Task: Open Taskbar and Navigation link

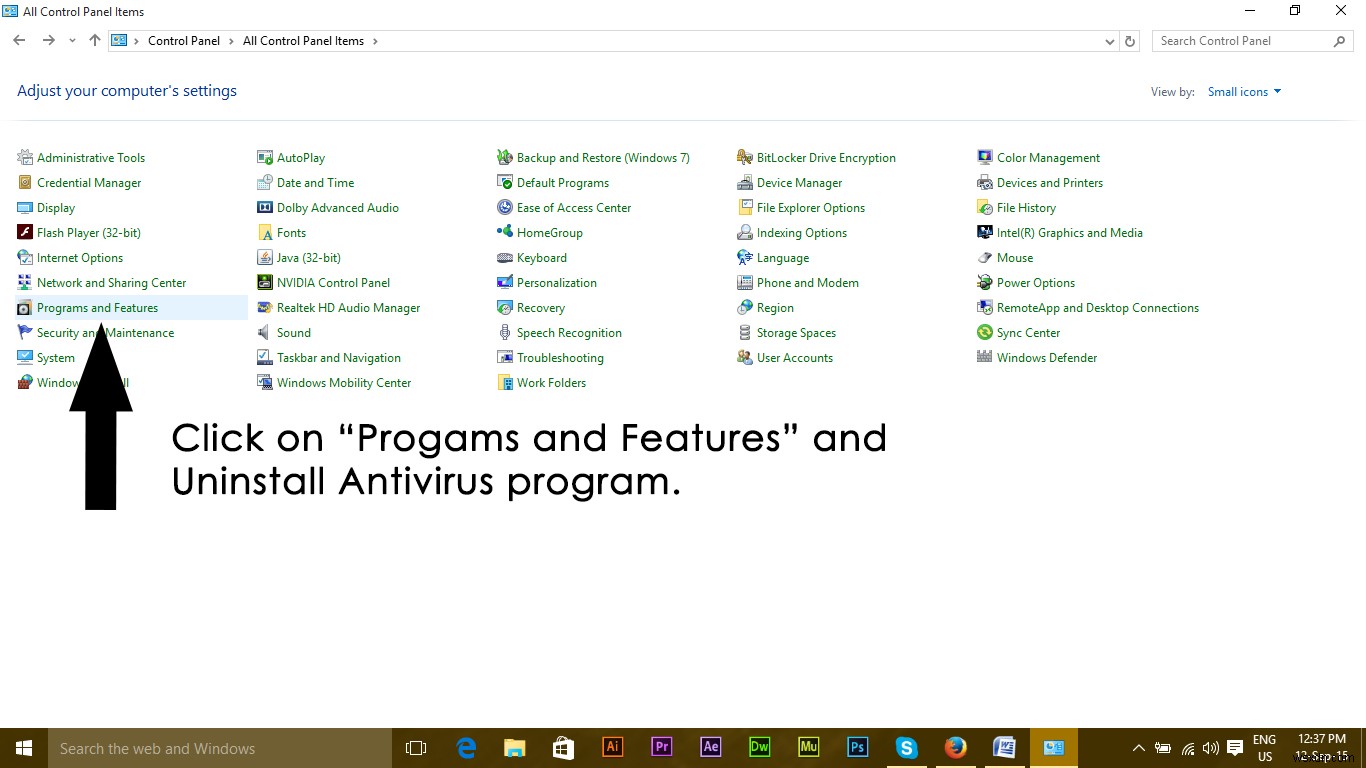Action: click(339, 358)
